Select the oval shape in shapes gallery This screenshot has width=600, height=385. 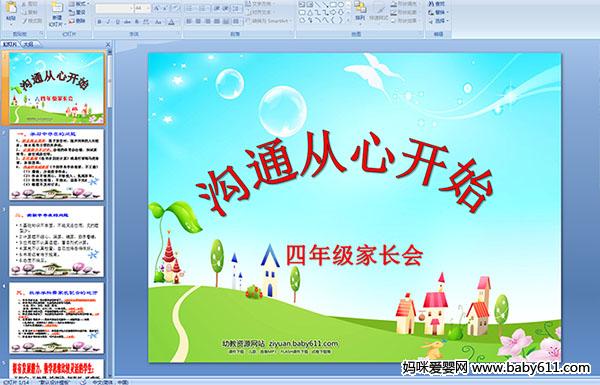point(341,4)
